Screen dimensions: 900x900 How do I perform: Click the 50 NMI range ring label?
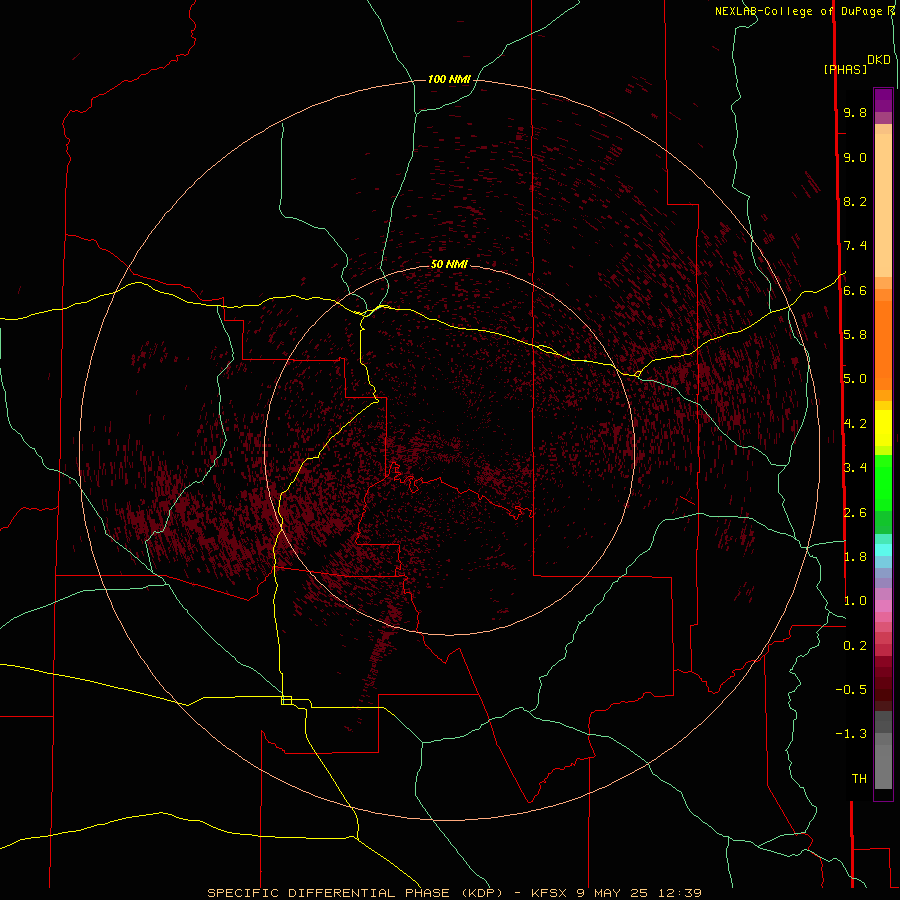[x=449, y=264]
